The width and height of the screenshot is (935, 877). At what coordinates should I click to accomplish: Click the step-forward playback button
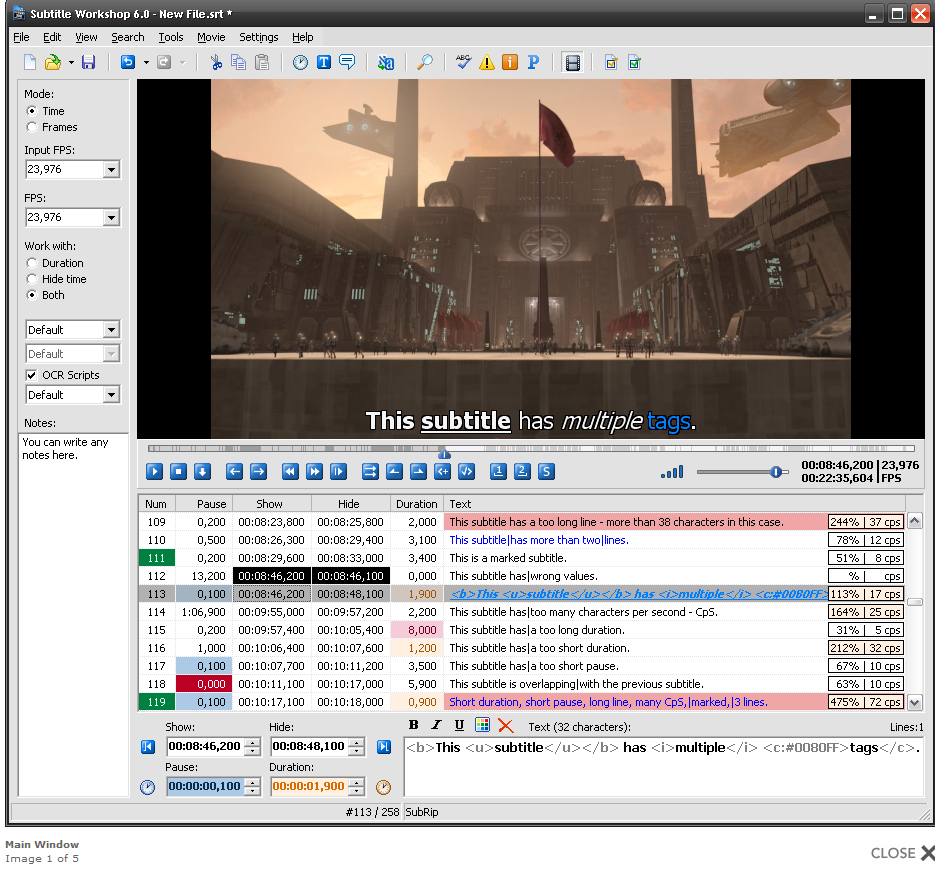[x=338, y=472]
